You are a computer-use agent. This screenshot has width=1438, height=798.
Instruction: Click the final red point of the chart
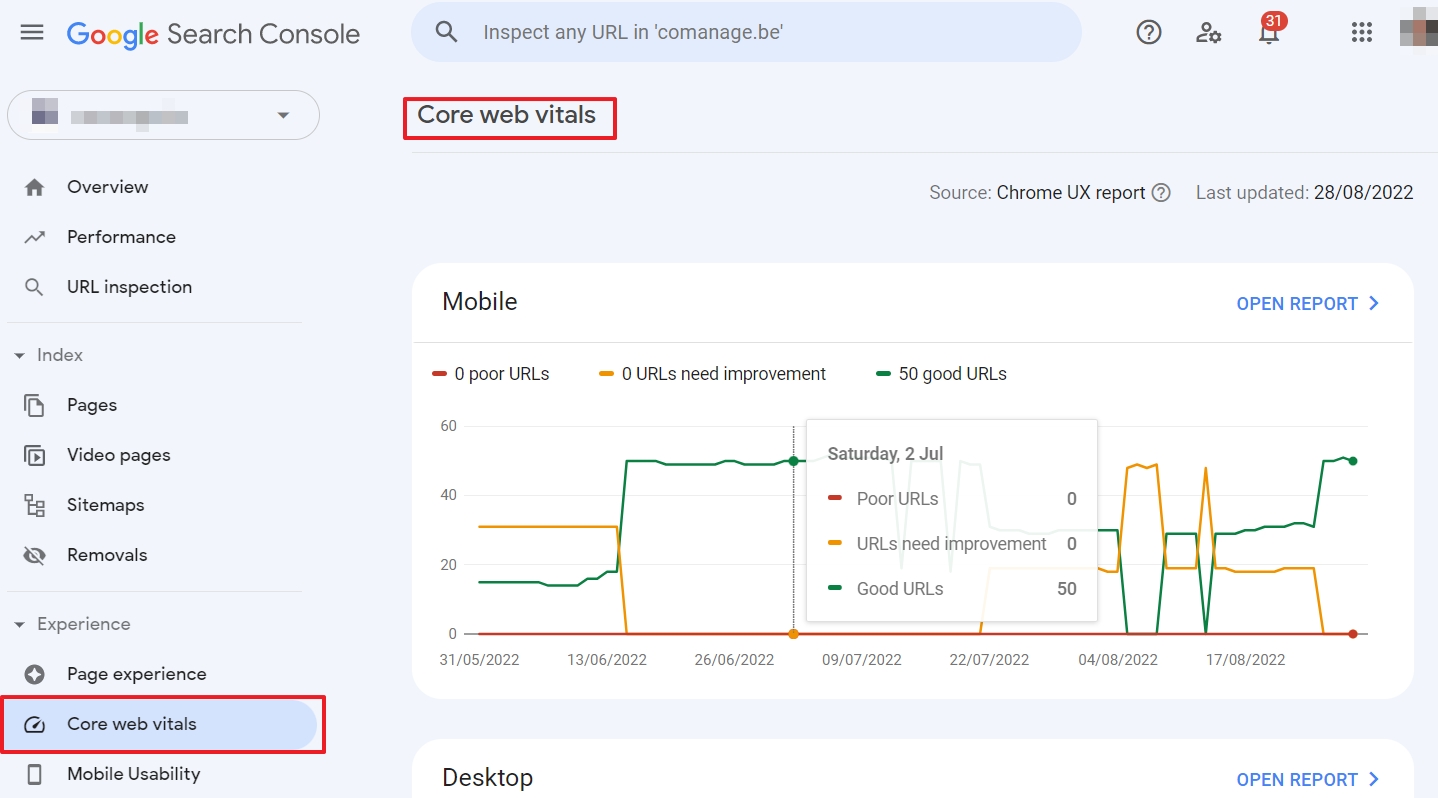tap(1353, 634)
